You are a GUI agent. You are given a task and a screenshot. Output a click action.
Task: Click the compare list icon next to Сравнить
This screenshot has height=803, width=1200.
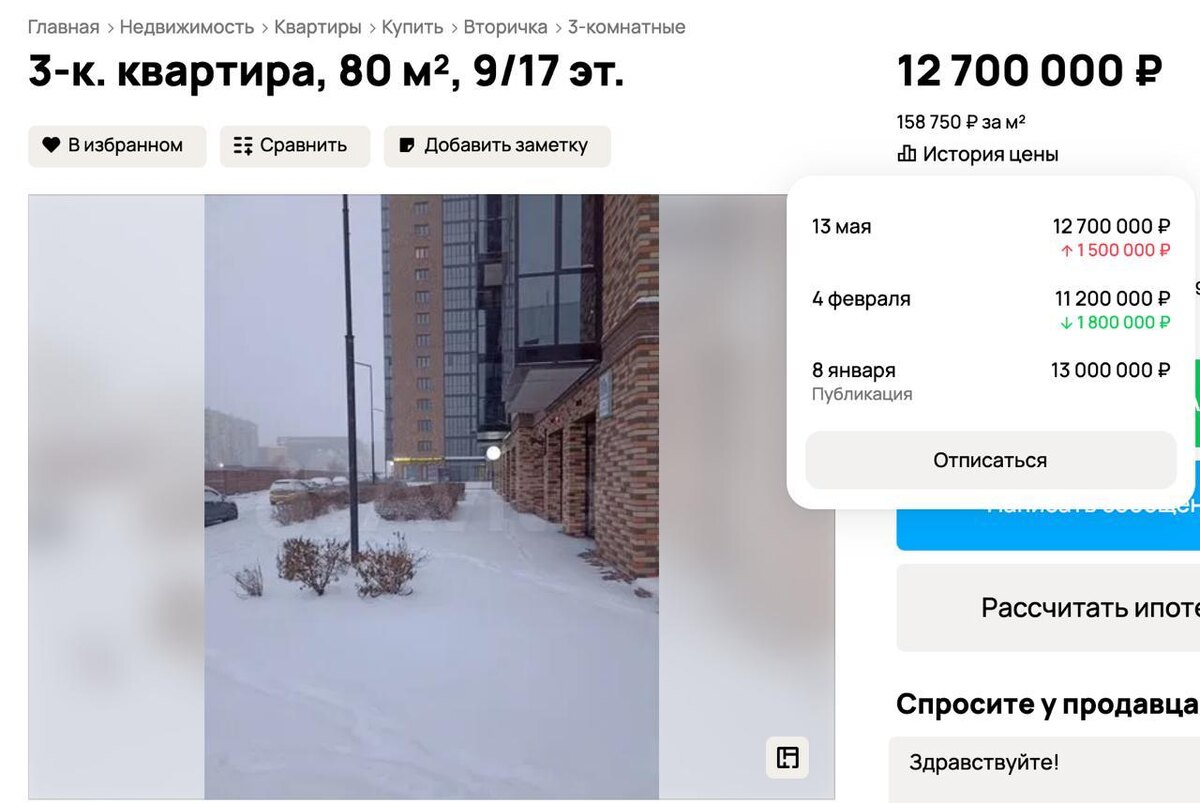click(x=243, y=146)
